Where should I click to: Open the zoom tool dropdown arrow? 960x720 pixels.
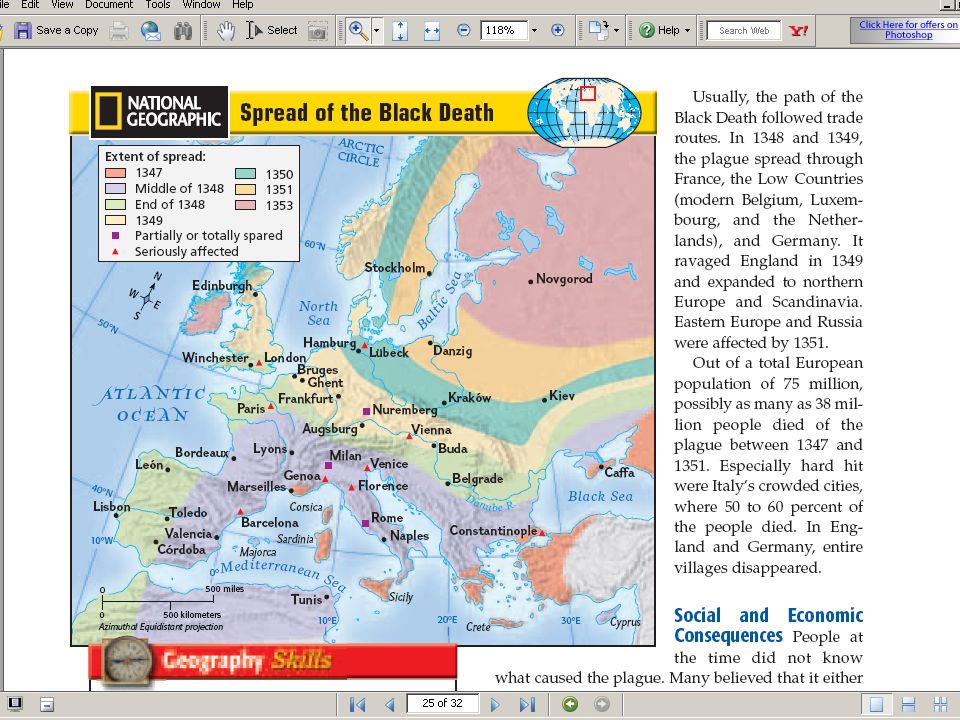377,30
